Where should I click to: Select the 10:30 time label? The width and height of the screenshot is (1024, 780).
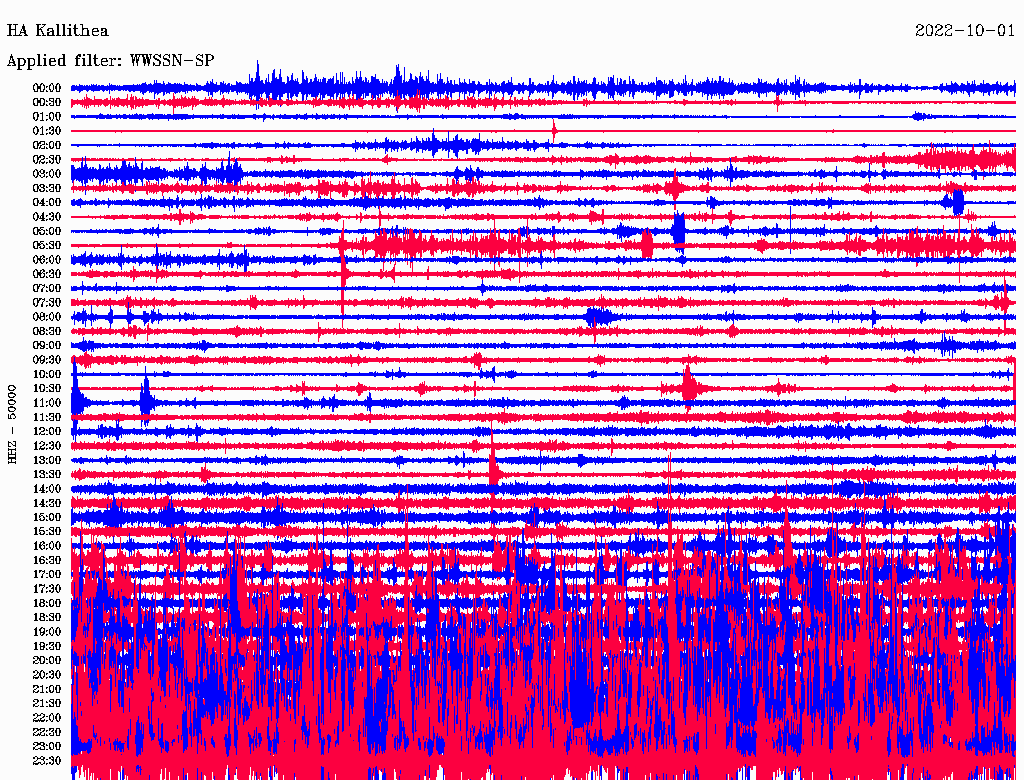pos(47,389)
